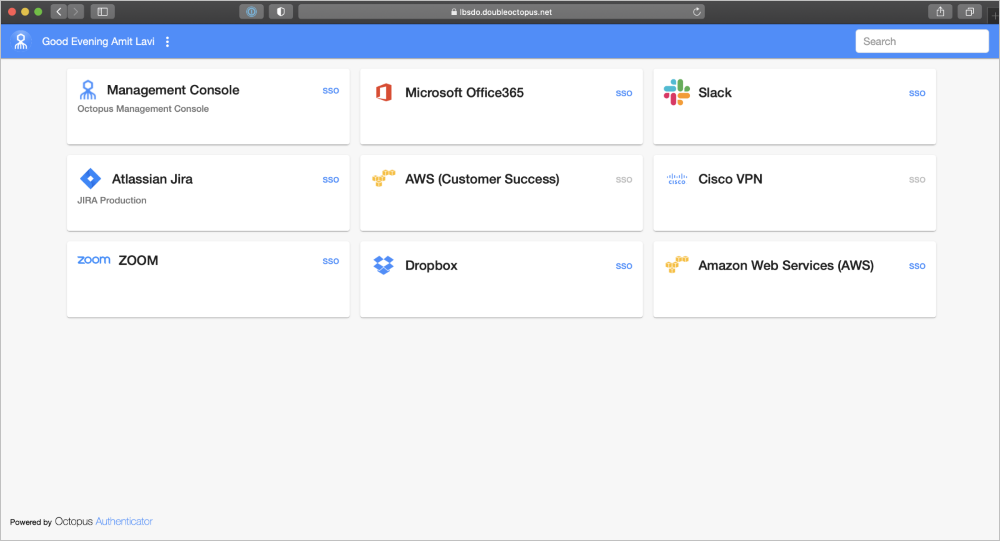Click the address bar URL
This screenshot has height=541, width=1000.
point(501,11)
